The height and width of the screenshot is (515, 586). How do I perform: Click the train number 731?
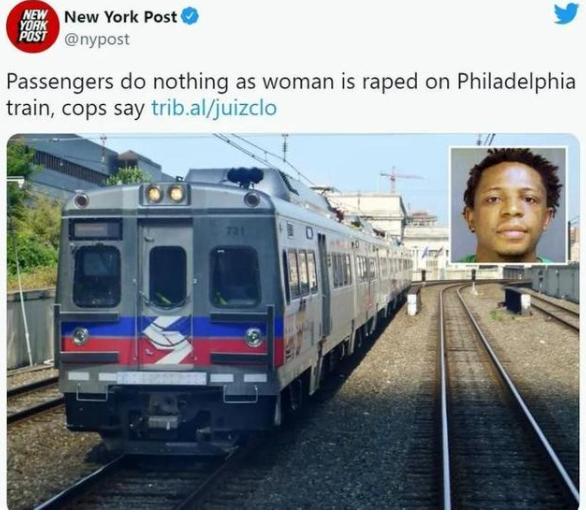coord(235,232)
